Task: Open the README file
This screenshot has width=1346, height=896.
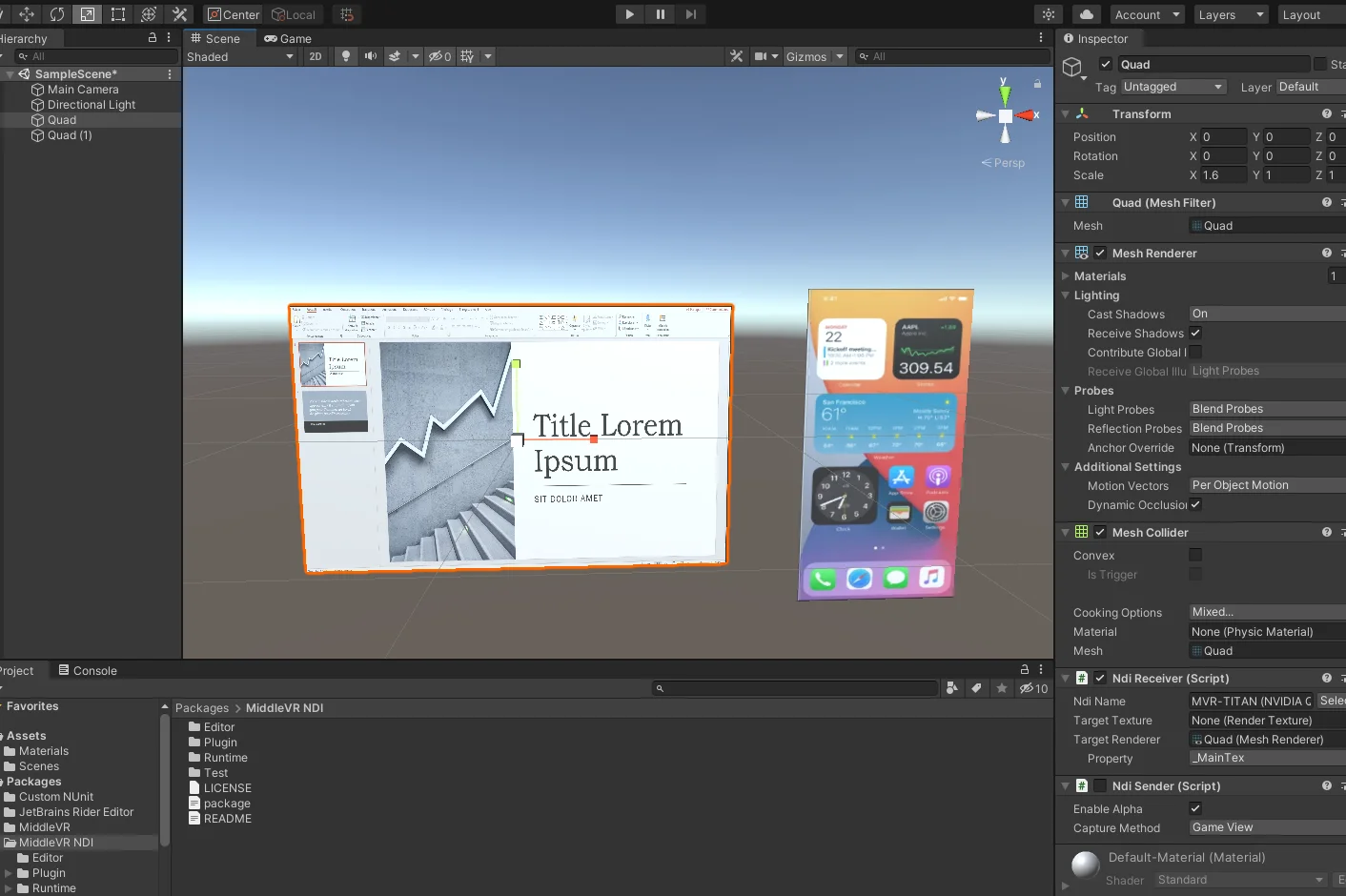Action: pyautogui.click(x=220, y=819)
